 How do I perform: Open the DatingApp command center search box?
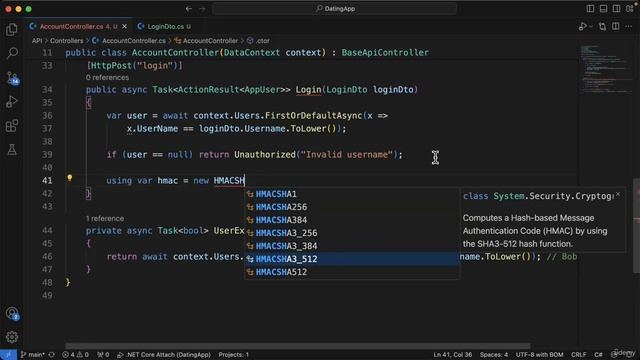point(335,9)
